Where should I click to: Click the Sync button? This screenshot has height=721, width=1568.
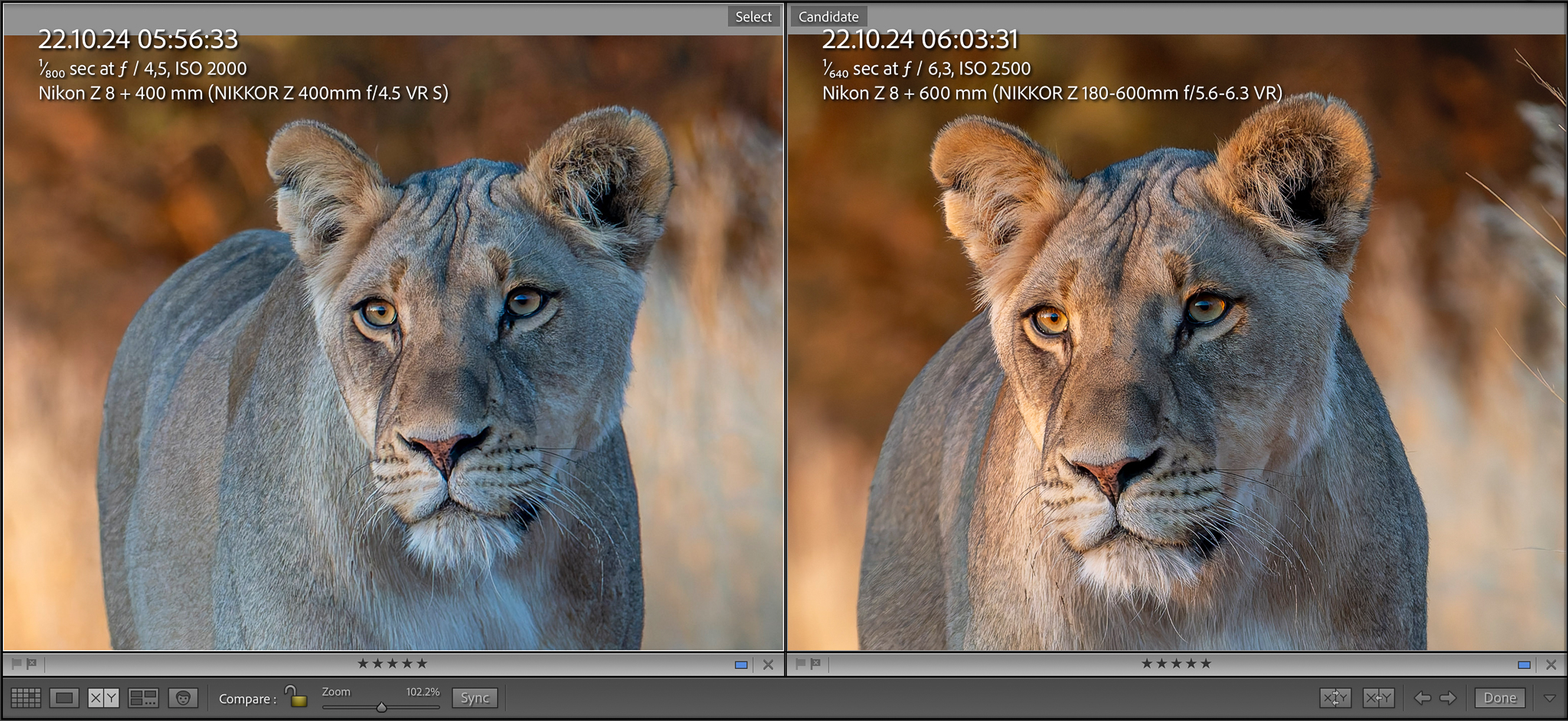[x=475, y=698]
